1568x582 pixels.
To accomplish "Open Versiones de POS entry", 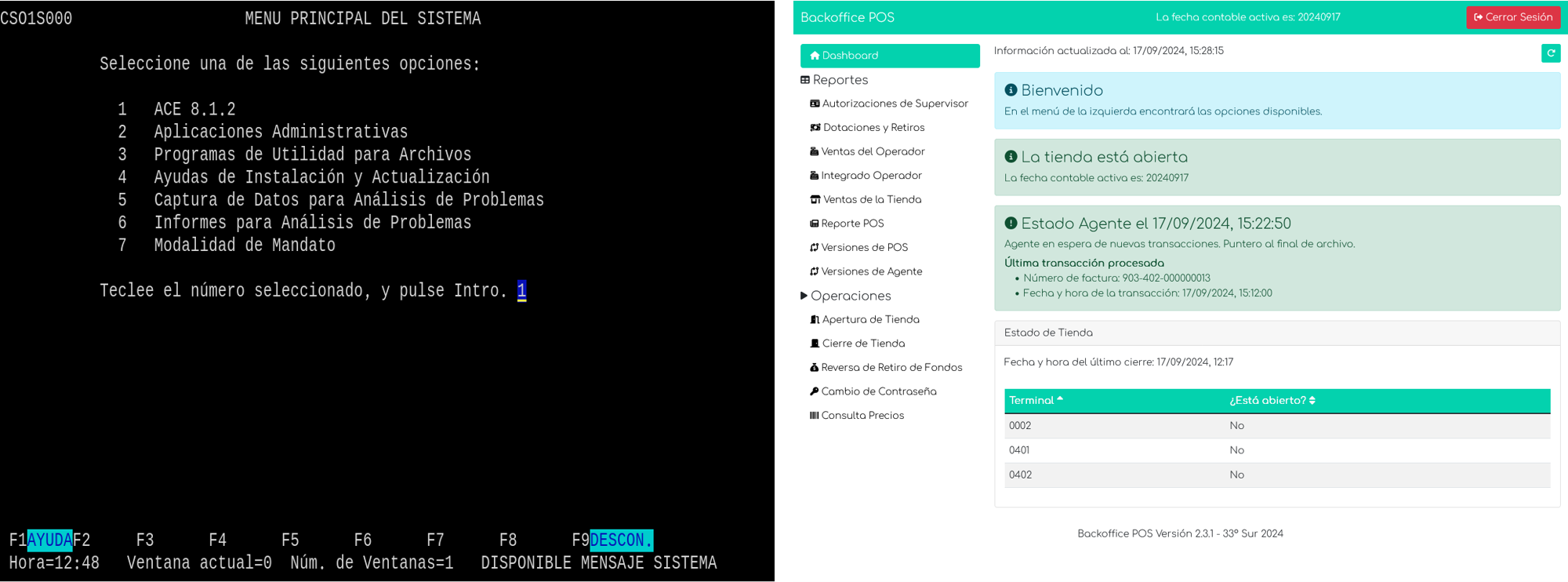I will 864,248.
